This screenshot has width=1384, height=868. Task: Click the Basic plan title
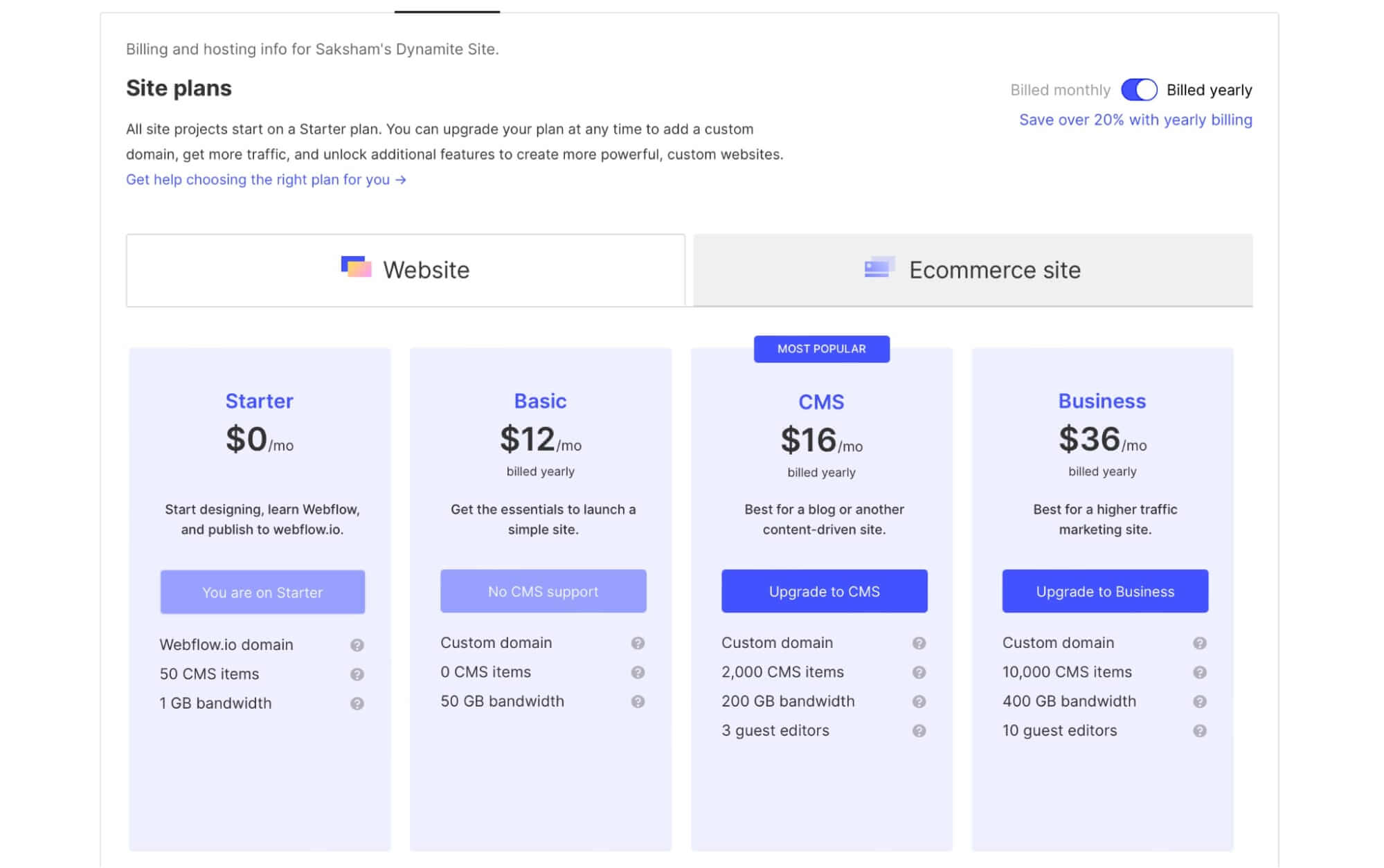click(540, 401)
